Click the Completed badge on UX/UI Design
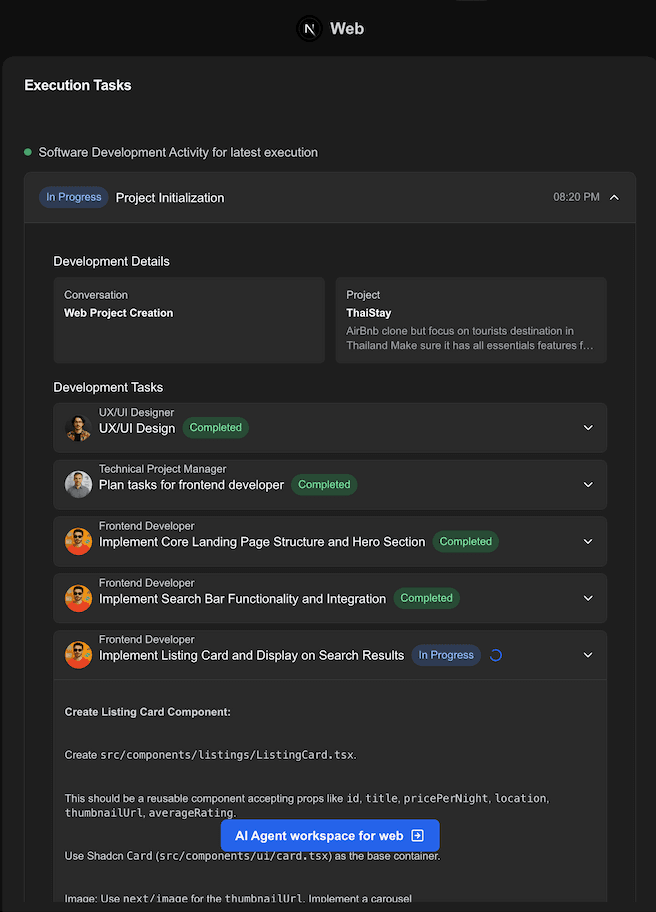 point(216,428)
